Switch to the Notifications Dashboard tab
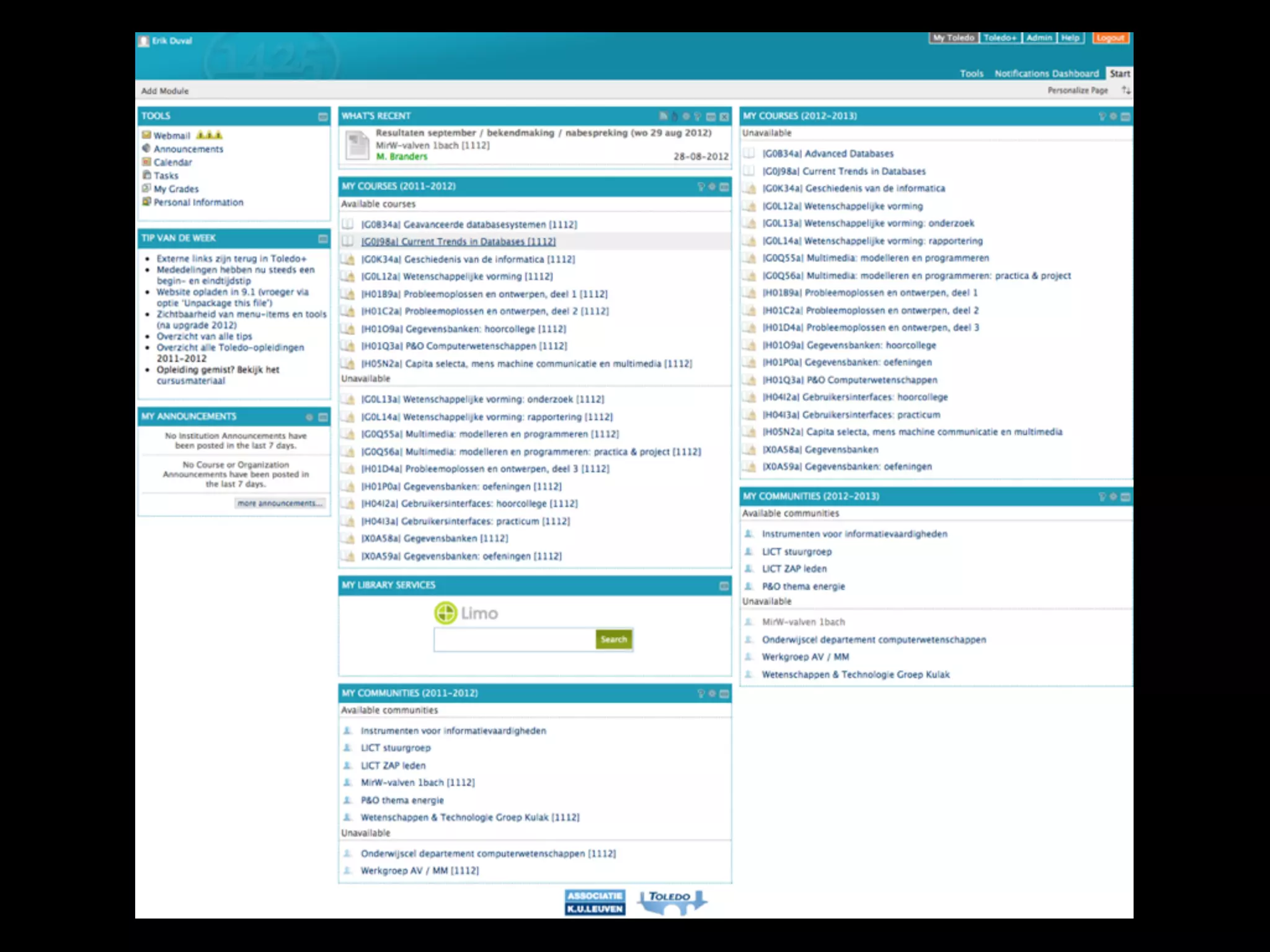This screenshot has height=952, width=1270. pyautogui.click(x=1046, y=74)
